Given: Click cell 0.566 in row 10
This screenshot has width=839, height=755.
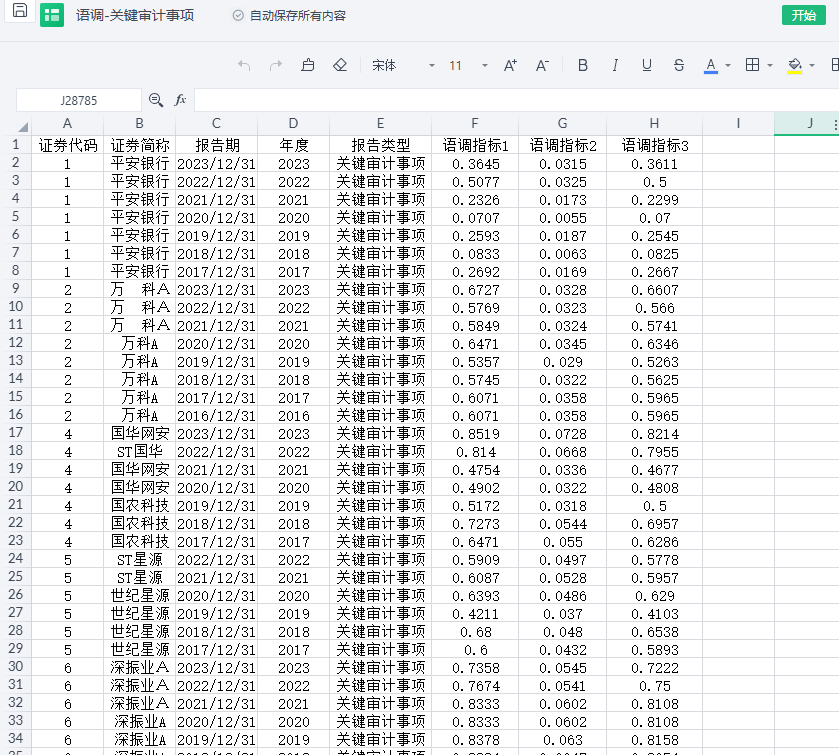Looking at the screenshot, I should (x=654, y=307).
